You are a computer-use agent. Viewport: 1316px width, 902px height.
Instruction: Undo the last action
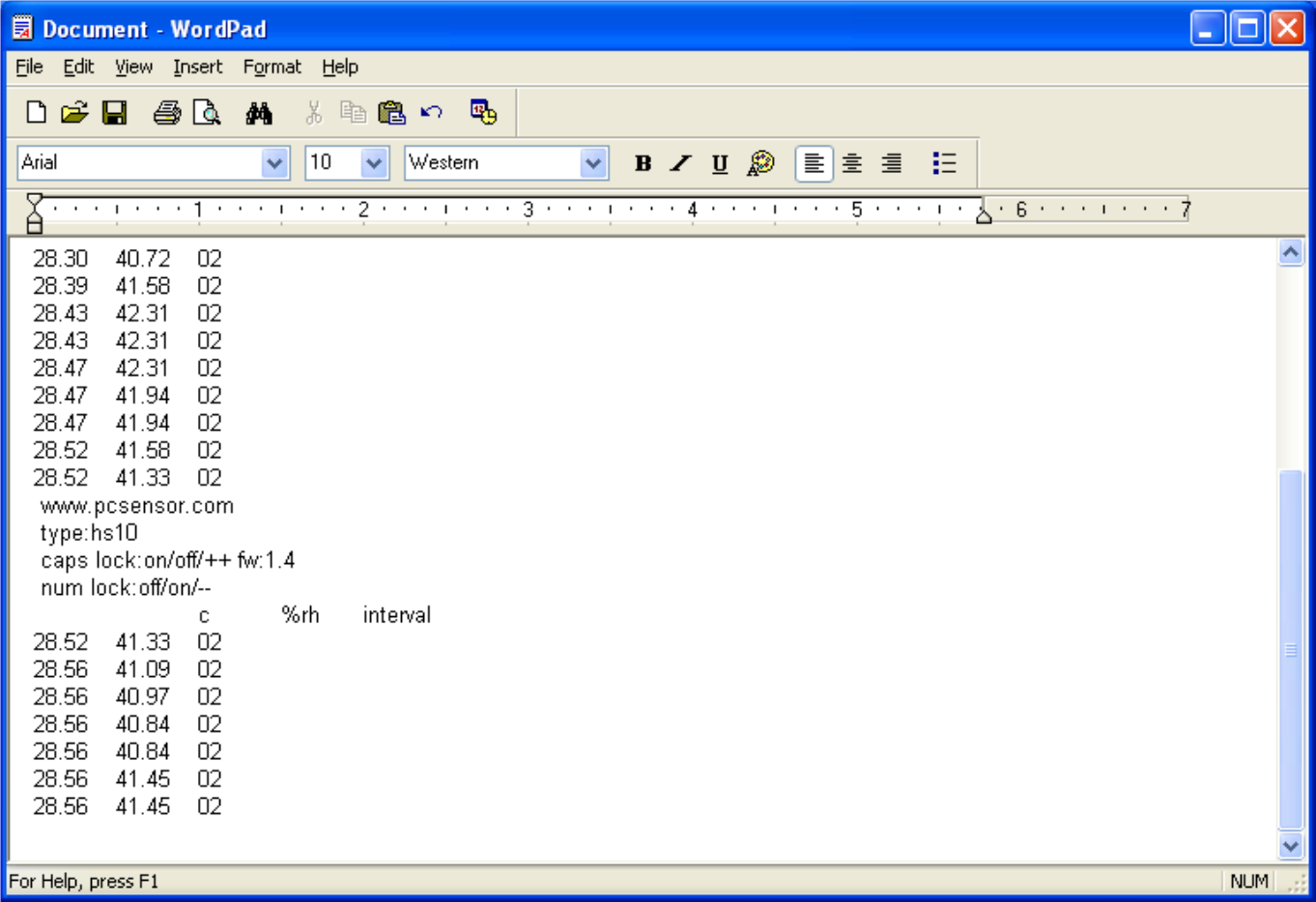432,112
